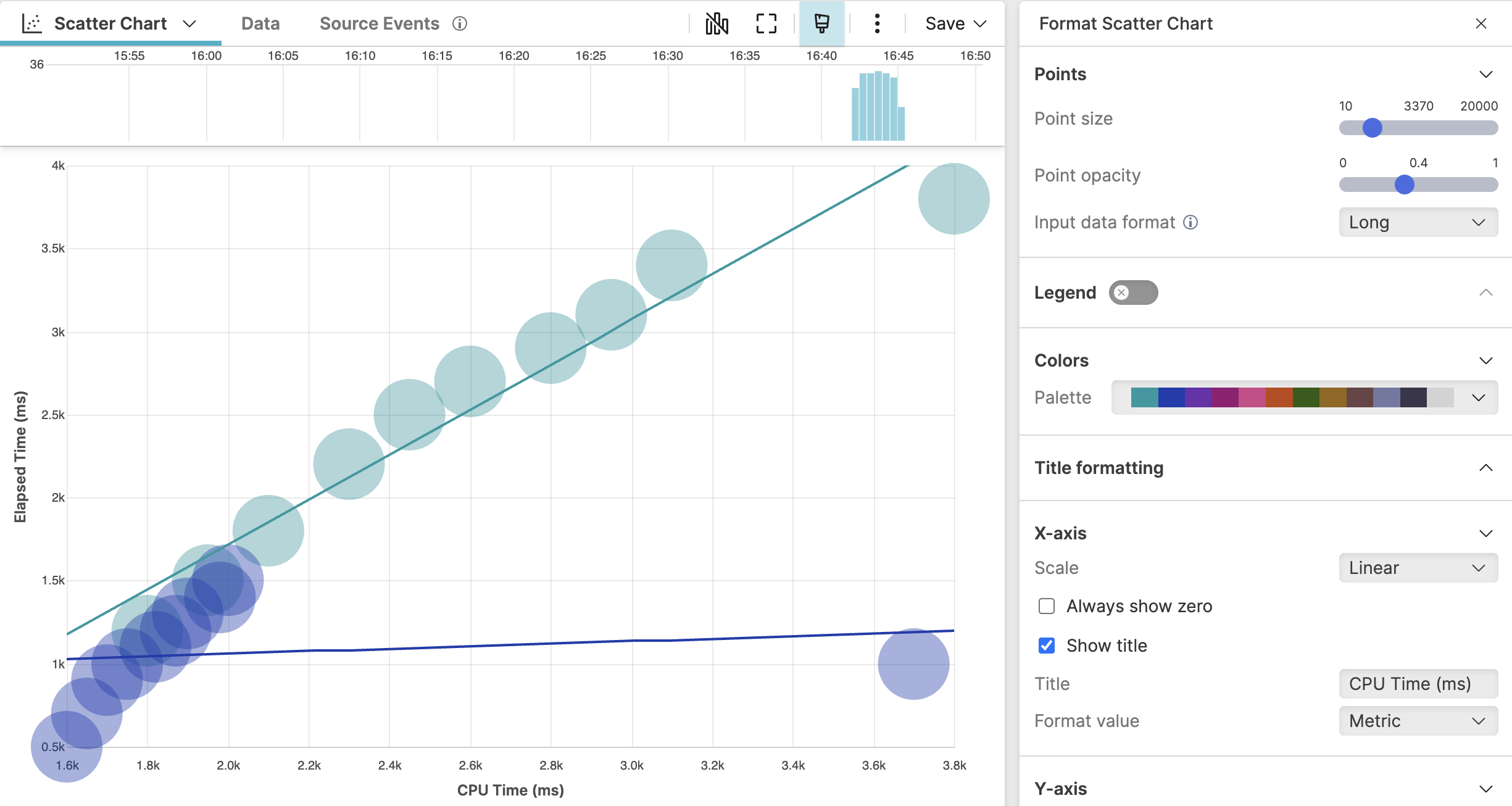The width and height of the screenshot is (1512, 806).
Task: Click the 16:00 timeline label
Action: pyautogui.click(x=206, y=56)
